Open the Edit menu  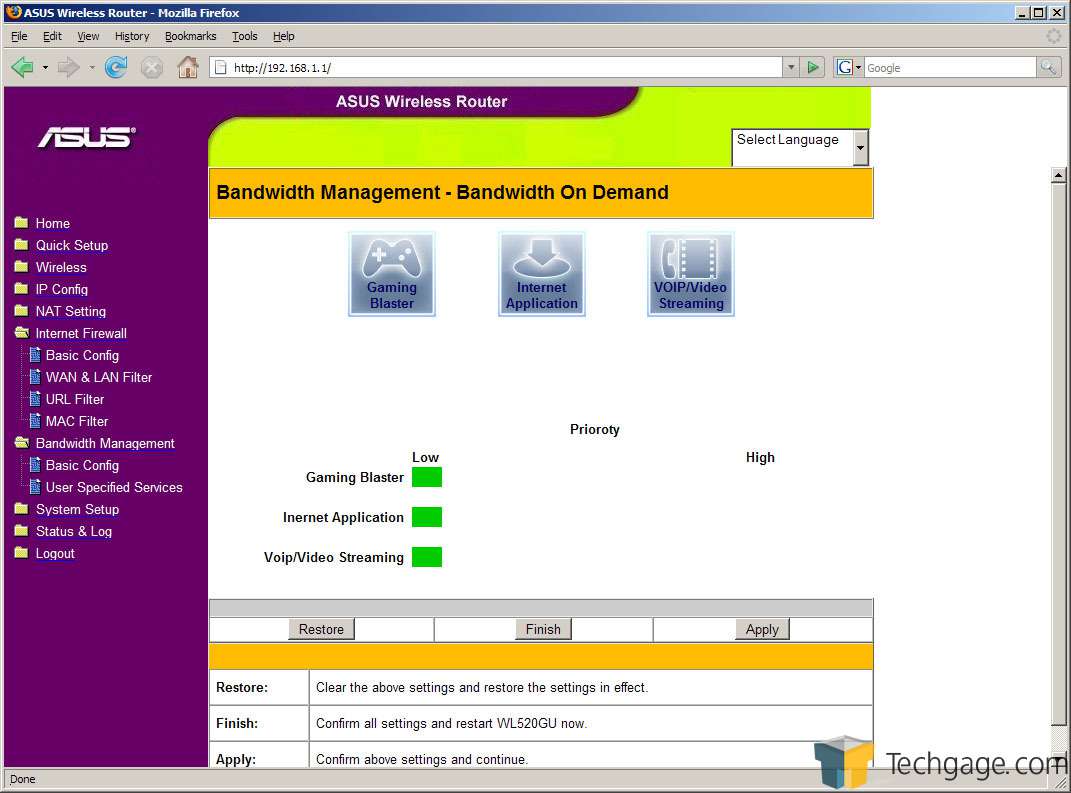click(x=52, y=36)
